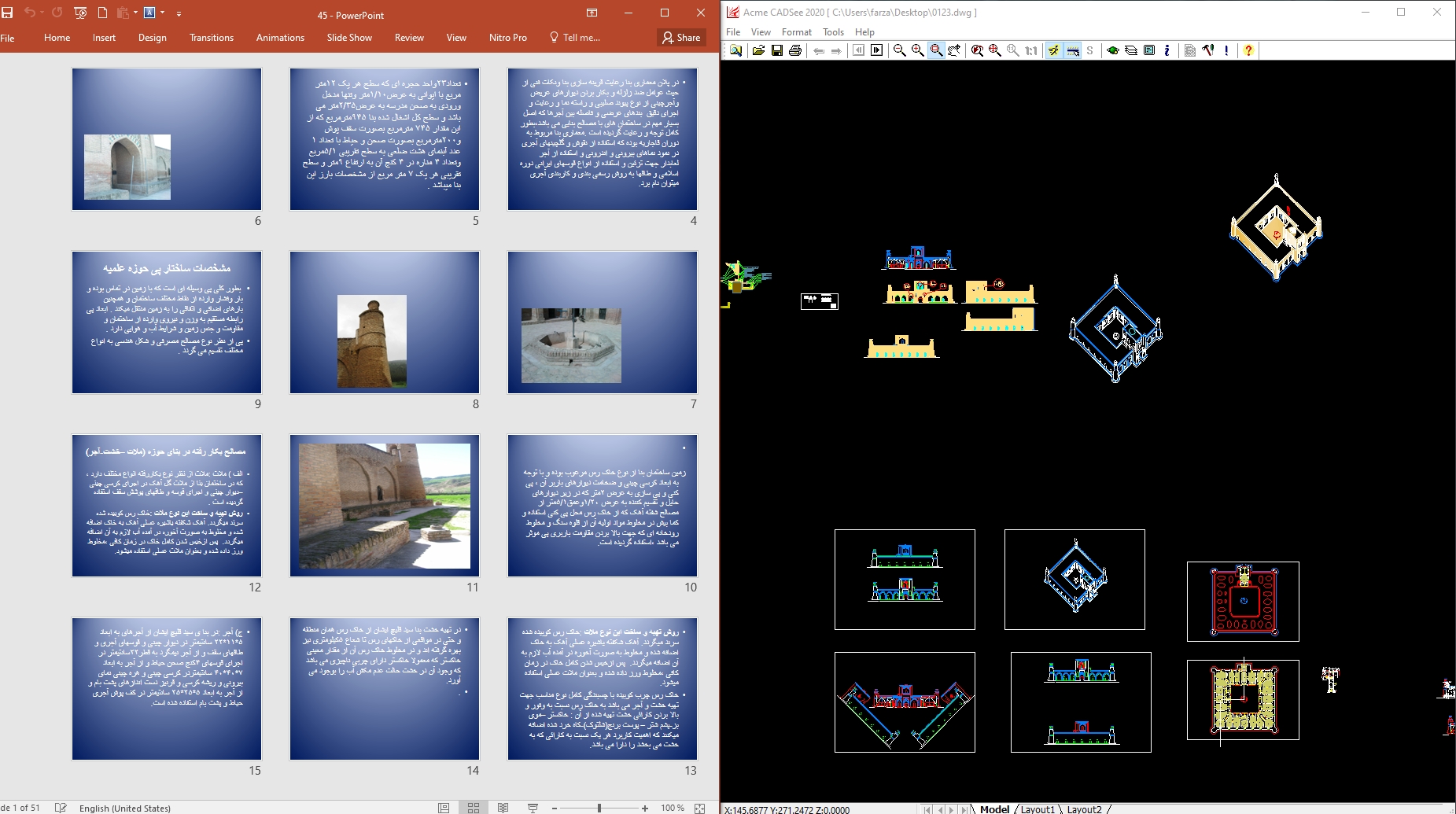Click the blue info icon in CADSee

(1167, 50)
